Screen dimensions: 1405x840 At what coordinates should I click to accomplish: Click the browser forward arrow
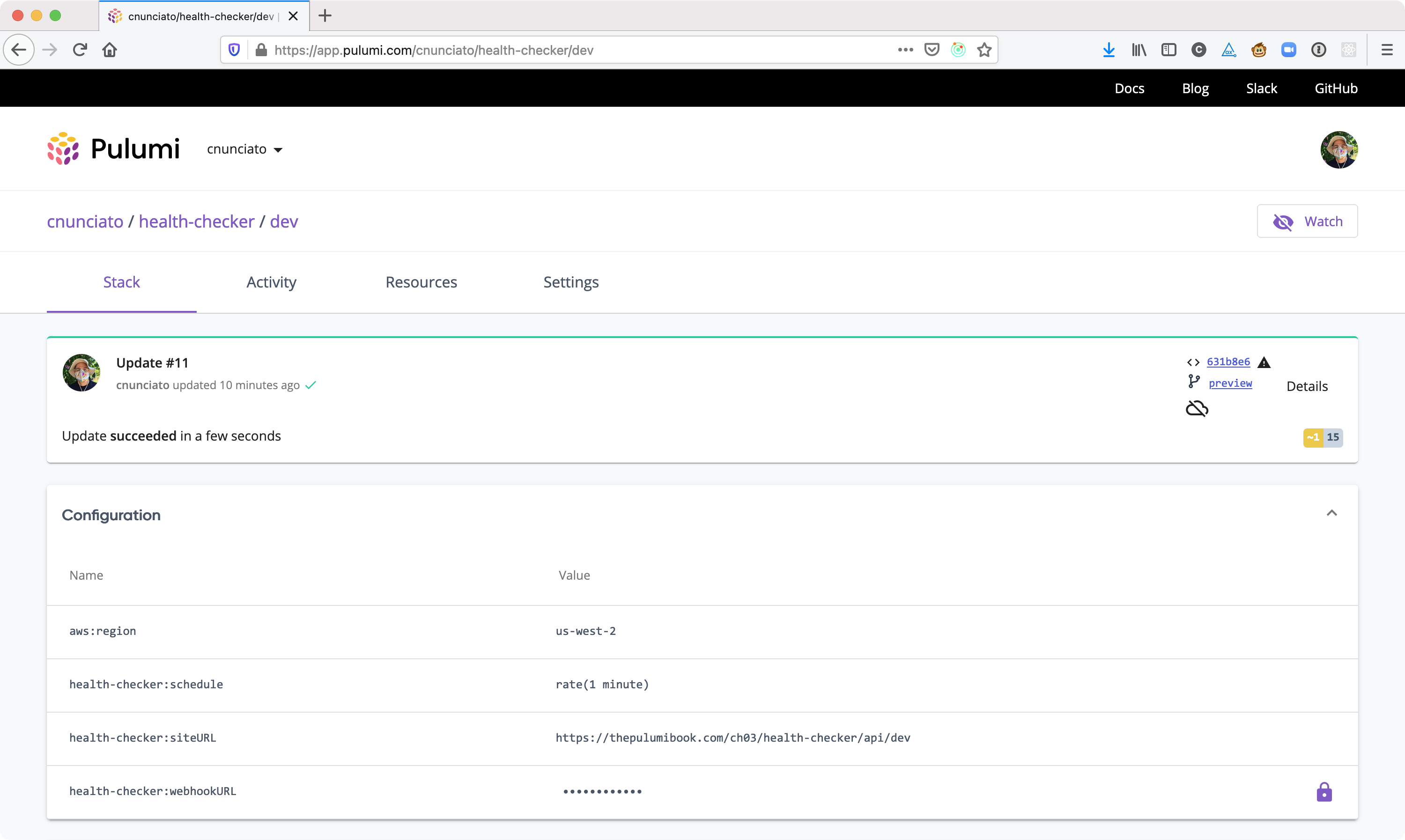50,50
